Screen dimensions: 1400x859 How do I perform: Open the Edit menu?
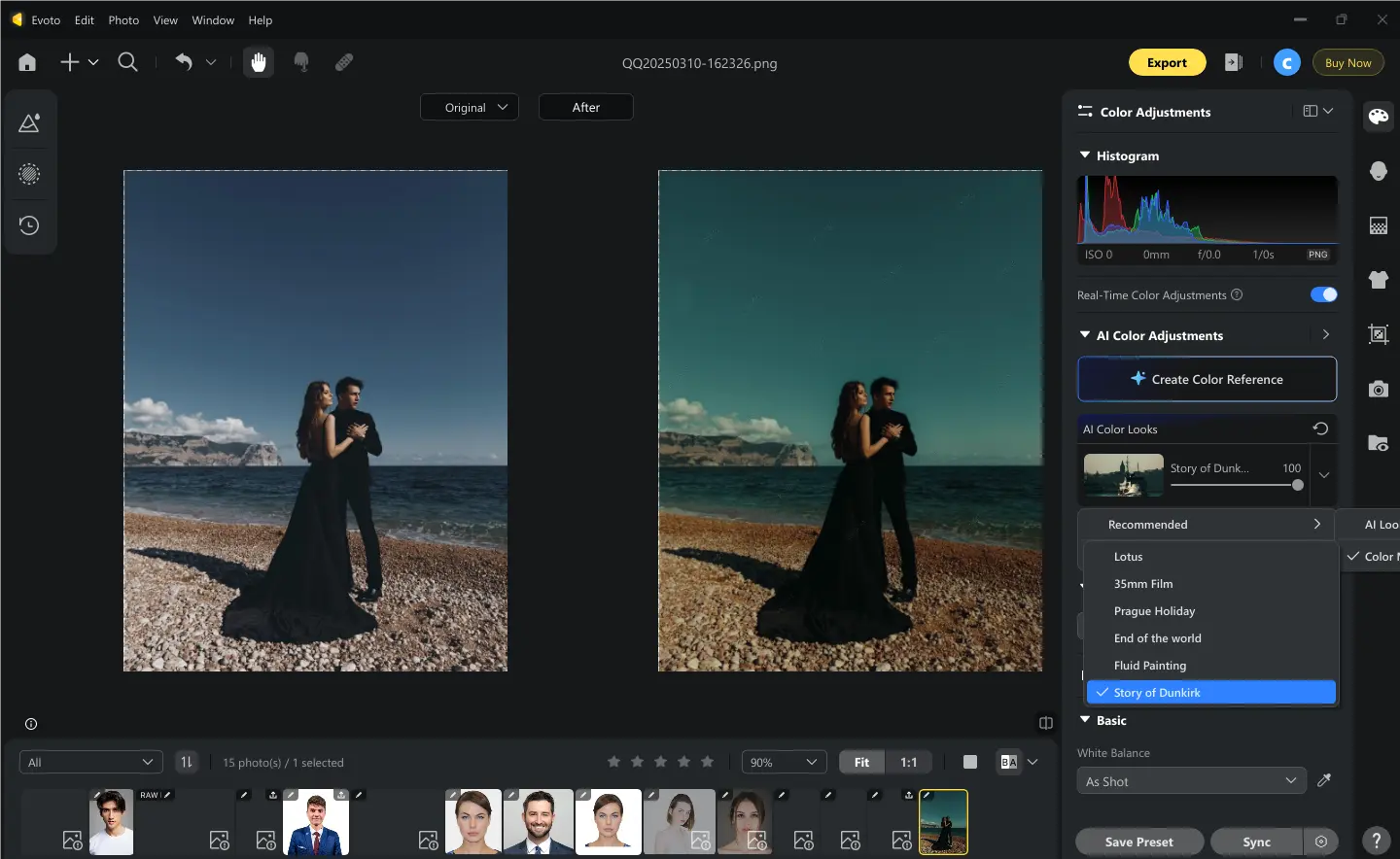tap(85, 19)
